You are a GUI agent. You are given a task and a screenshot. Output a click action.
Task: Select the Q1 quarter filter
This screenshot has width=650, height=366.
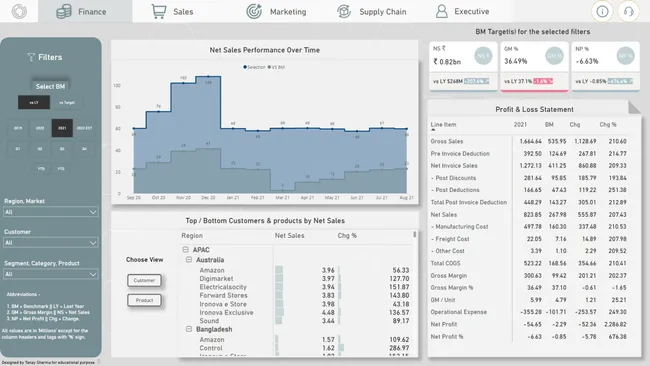pos(18,148)
